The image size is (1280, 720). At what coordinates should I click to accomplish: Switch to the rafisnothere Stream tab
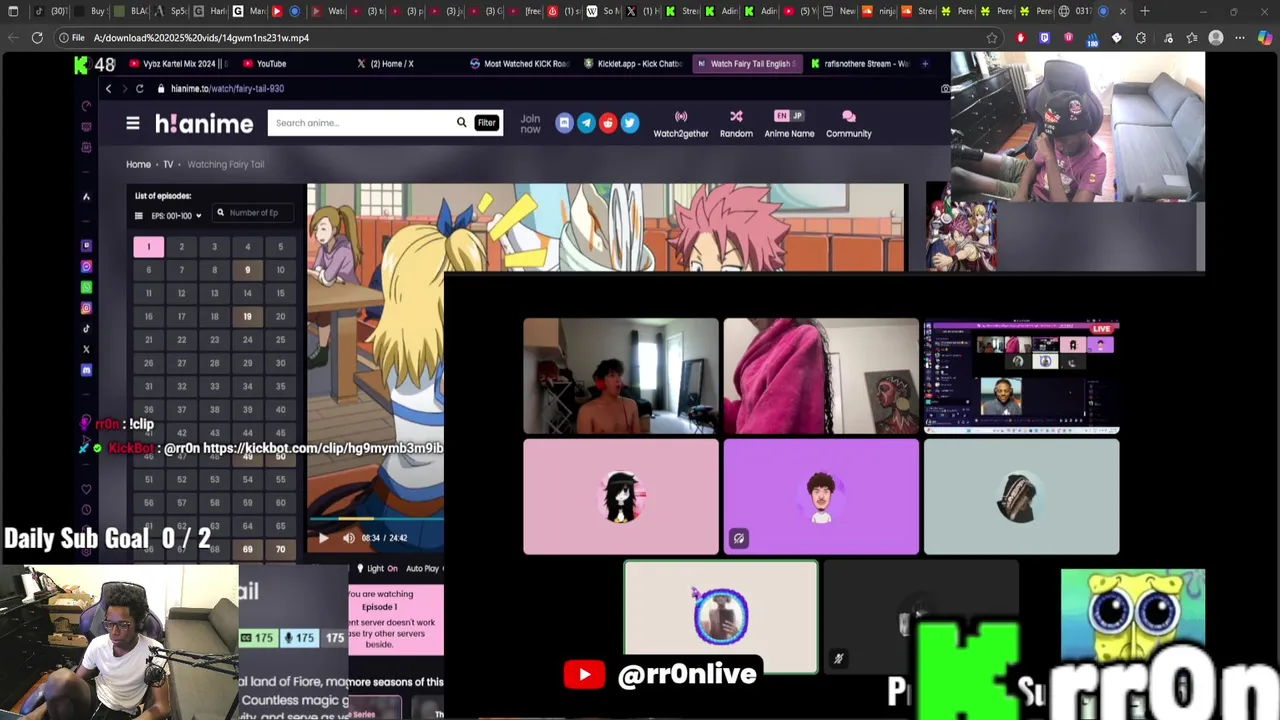pos(860,63)
